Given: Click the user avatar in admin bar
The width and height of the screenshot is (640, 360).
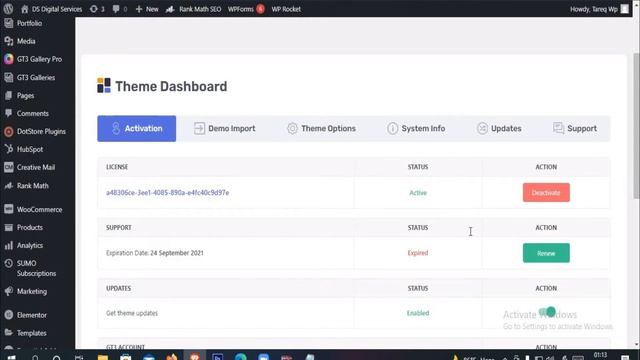Looking at the screenshot, I should (x=624, y=9).
